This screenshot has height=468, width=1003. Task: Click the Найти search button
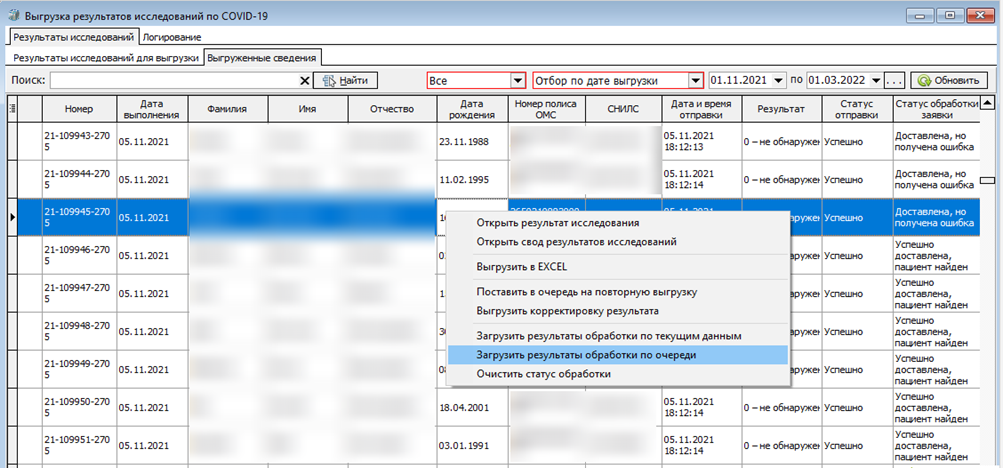[x=345, y=81]
